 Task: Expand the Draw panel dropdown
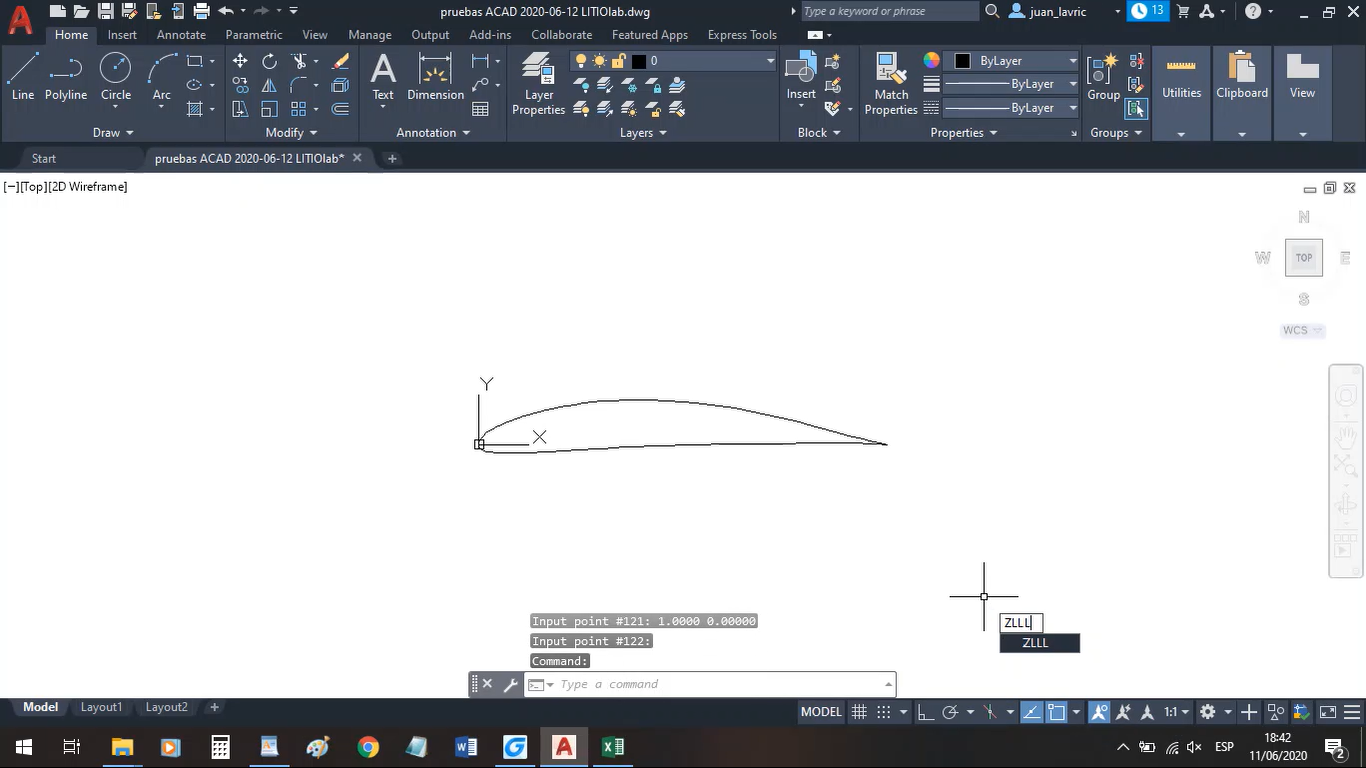point(113,132)
